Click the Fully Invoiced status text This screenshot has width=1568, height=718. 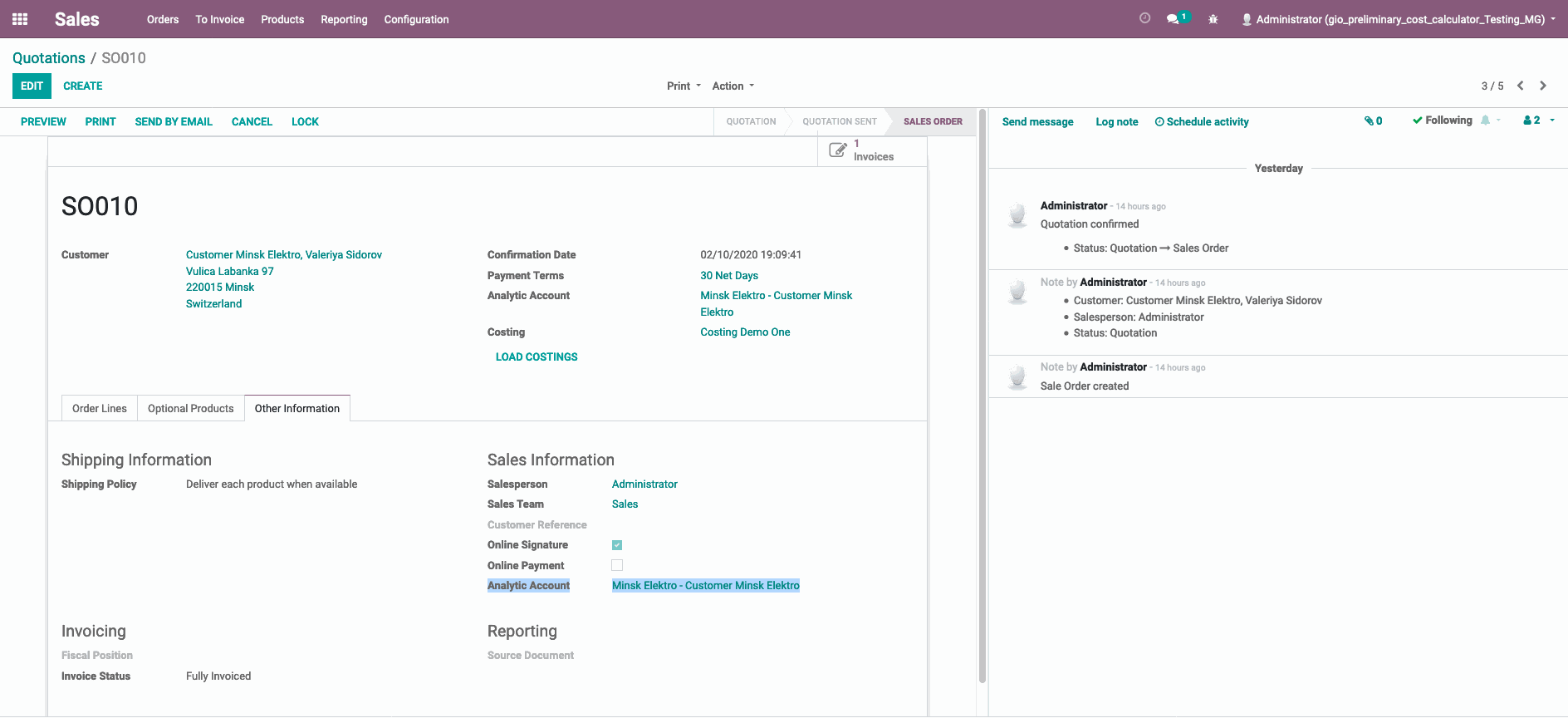218,676
